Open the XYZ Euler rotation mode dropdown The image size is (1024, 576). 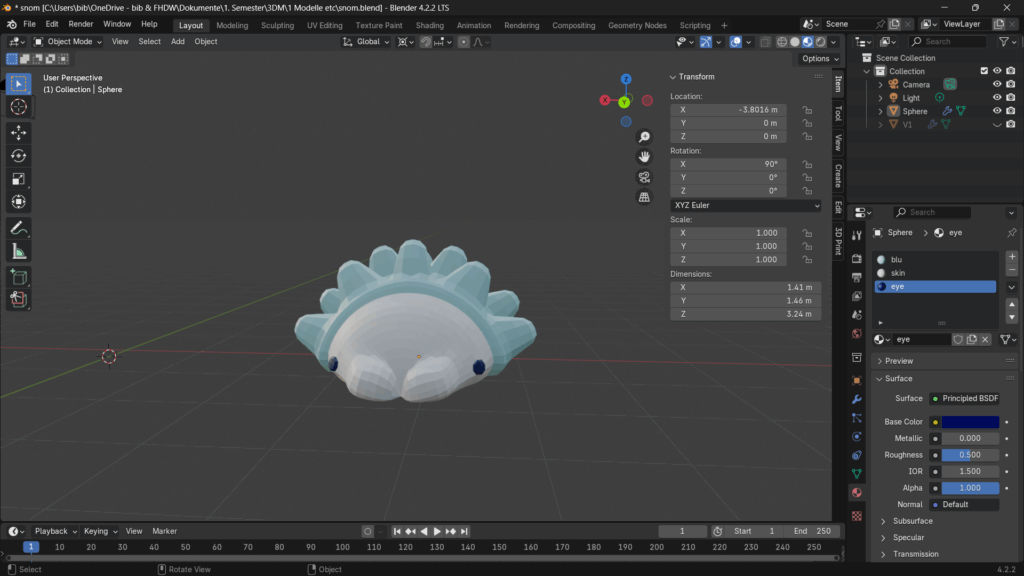745,205
